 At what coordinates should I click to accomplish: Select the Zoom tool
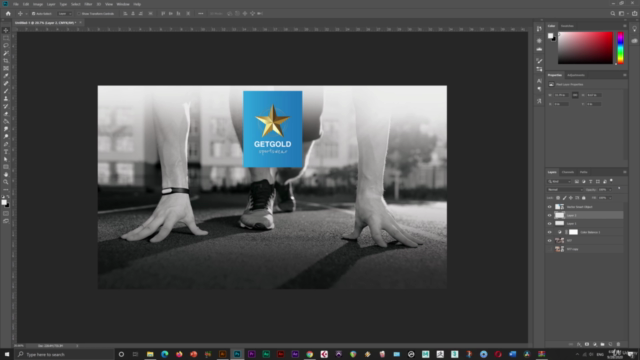(x=6, y=182)
